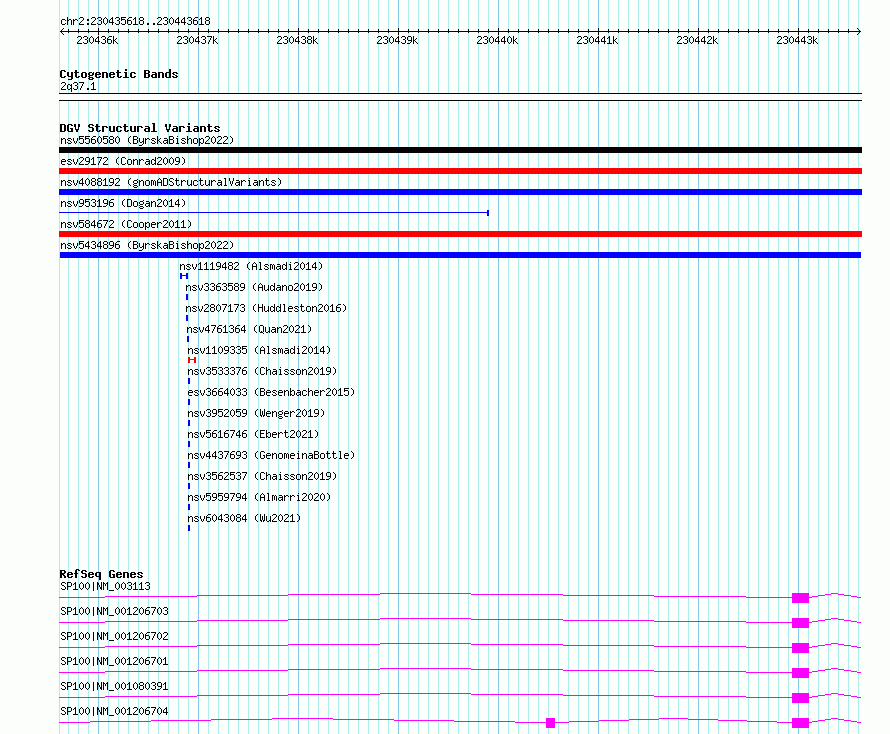Click transcript label SP100|NM_001206701
Image resolution: width=890 pixels, height=734 pixels.
coord(114,661)
